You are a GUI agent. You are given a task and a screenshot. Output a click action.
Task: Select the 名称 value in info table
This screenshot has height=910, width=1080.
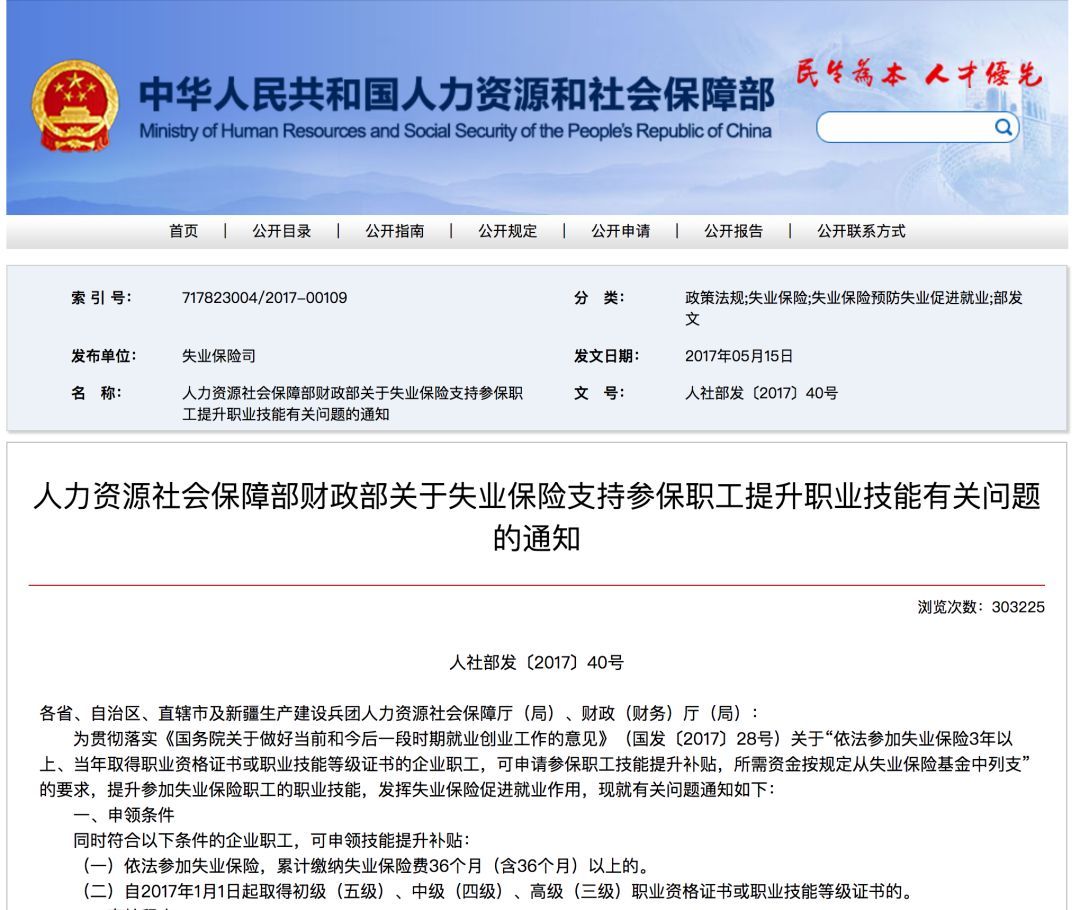coord(352,404)
